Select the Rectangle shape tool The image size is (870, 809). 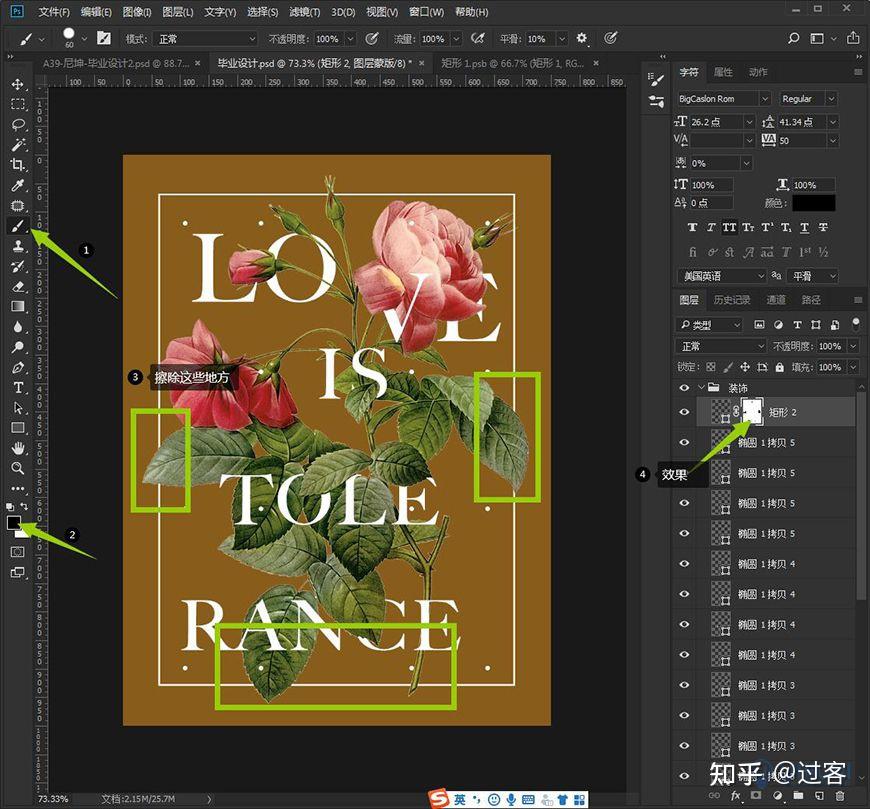click(18, 428)
